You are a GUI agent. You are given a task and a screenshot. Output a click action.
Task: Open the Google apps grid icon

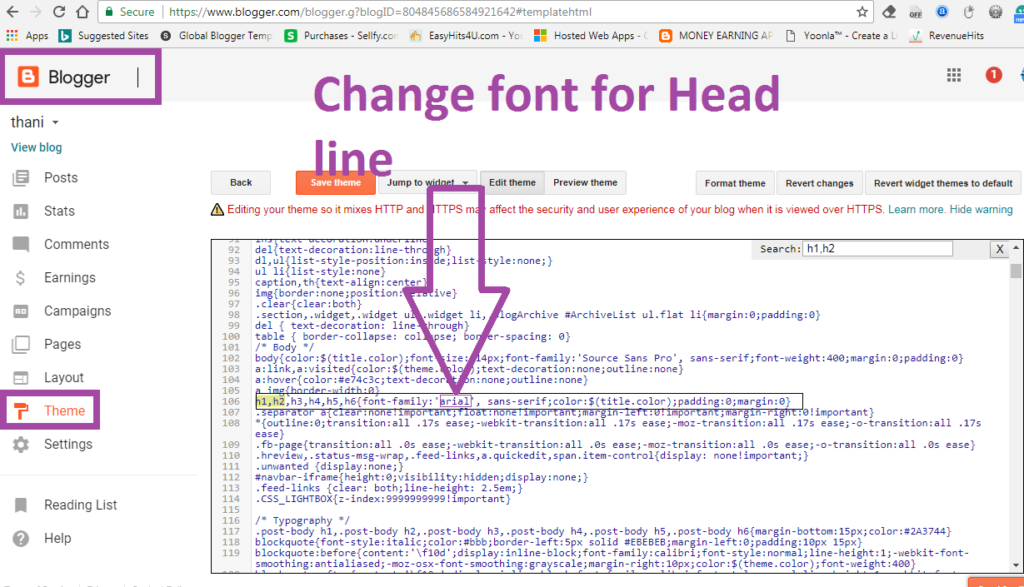coord(954,75)
